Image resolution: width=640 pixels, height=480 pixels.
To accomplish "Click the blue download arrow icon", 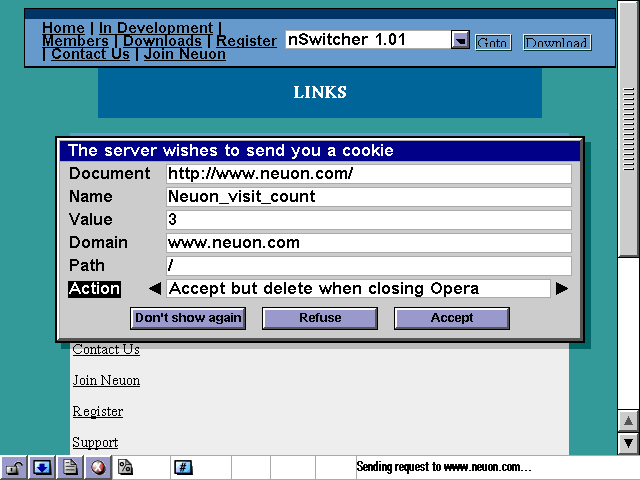I will coord(42,467).
